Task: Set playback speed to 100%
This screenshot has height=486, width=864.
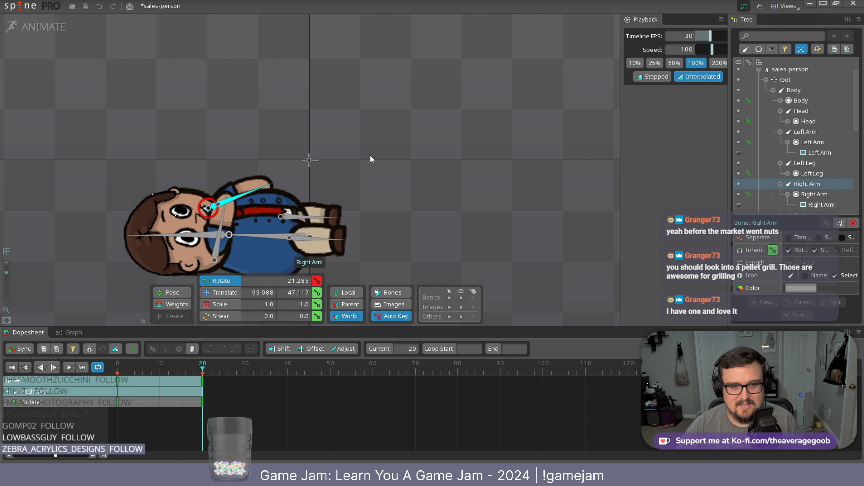Action: click(x=696, y=63)
